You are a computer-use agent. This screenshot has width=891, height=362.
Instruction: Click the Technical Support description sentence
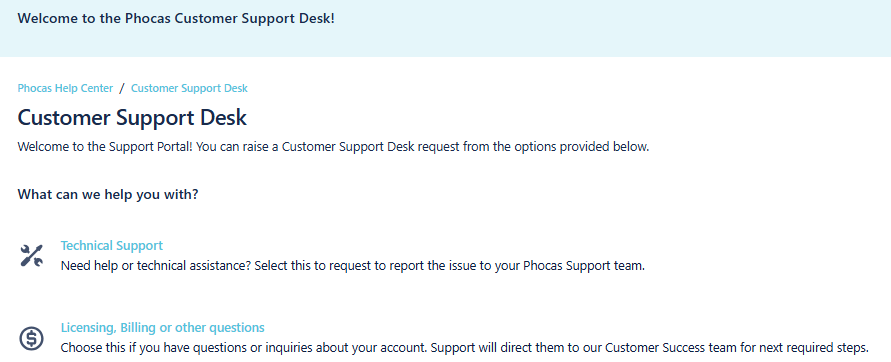tap(353, 265)
